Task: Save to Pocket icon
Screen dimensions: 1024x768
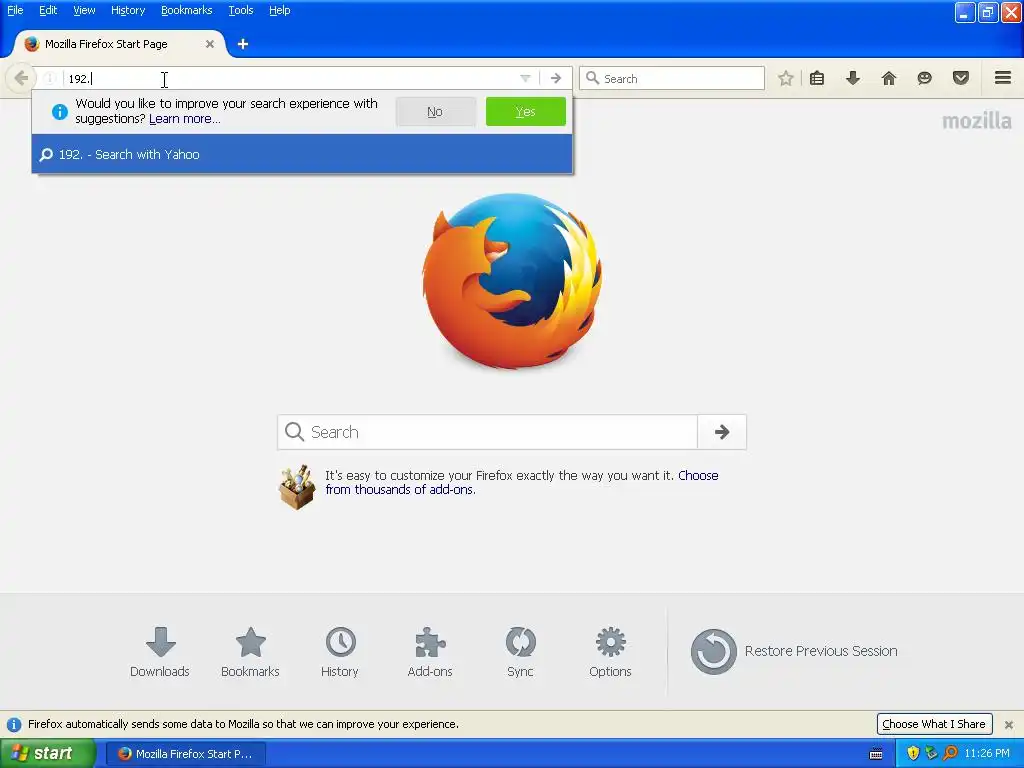Action: click(961, 78)
